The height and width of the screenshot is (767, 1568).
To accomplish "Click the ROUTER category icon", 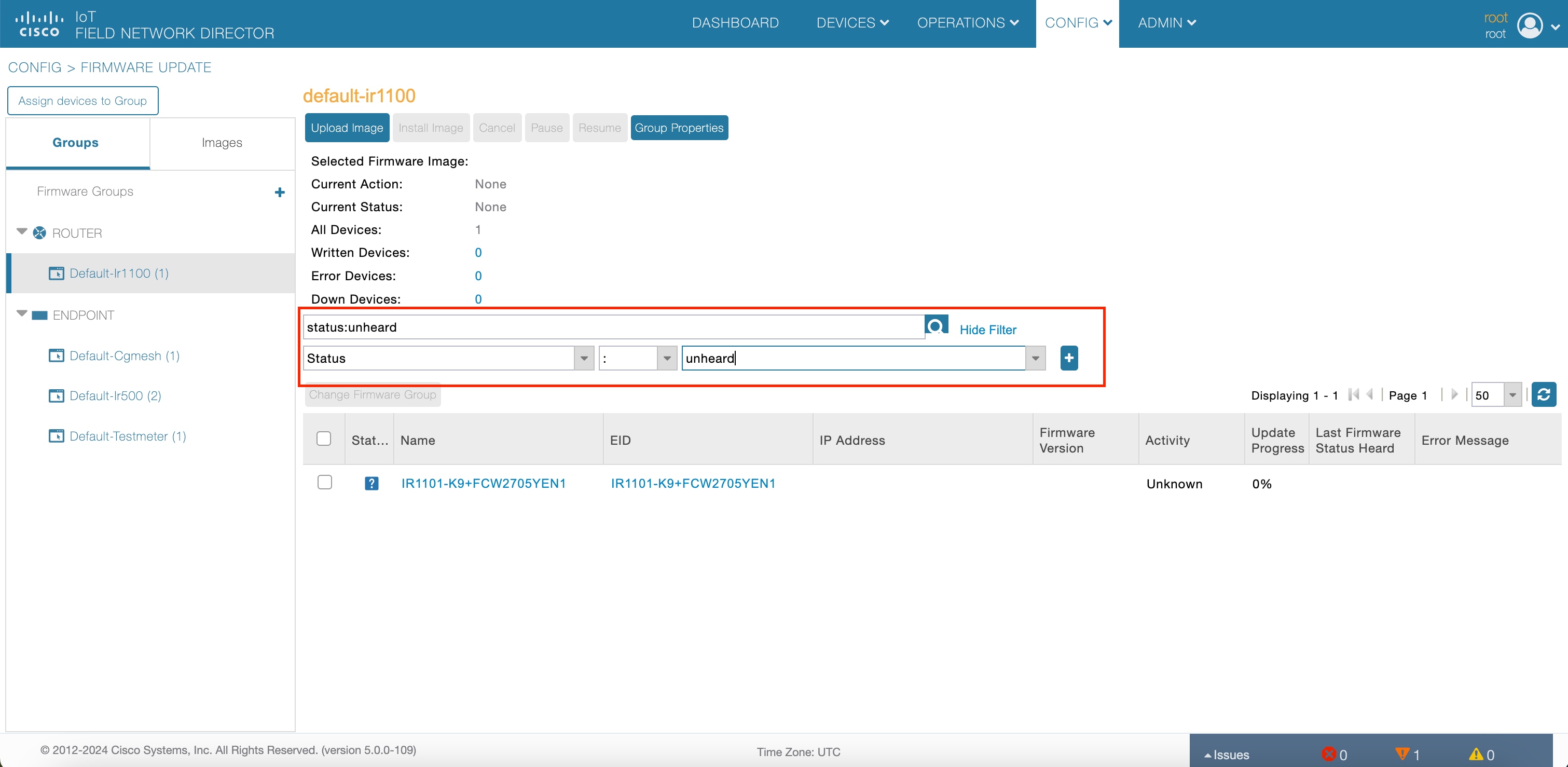I will pos(39,232).
